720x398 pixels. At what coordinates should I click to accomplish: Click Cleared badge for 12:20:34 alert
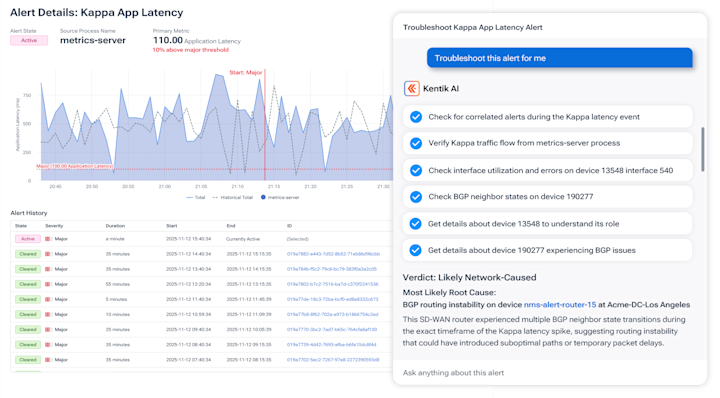click(28, 284)
